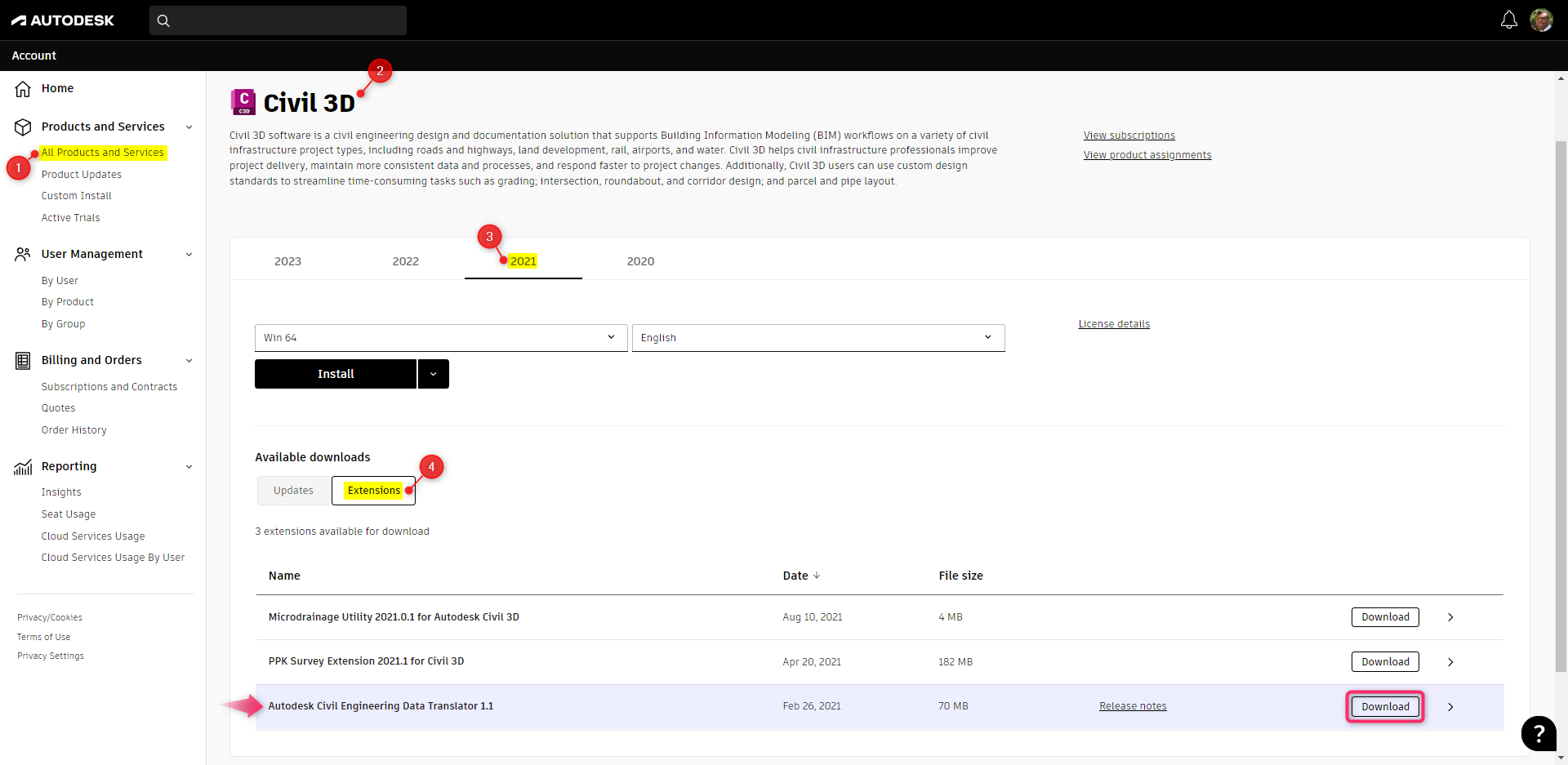Collapse the Reporting section
The height and width of the screenshot is (765, 1568).
coord(189,467)
